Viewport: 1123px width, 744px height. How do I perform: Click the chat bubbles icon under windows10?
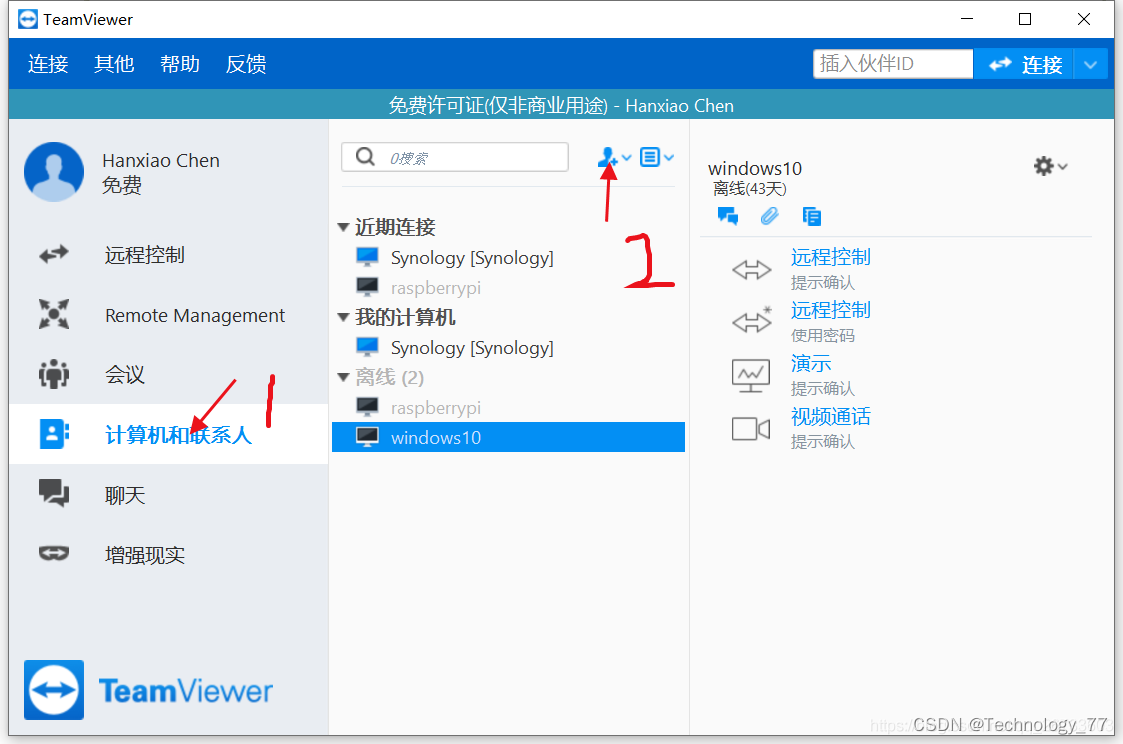728,216
